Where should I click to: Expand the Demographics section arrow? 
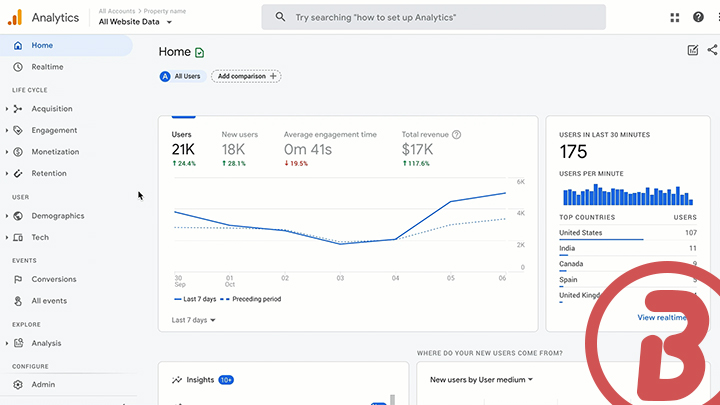[6, 216]
